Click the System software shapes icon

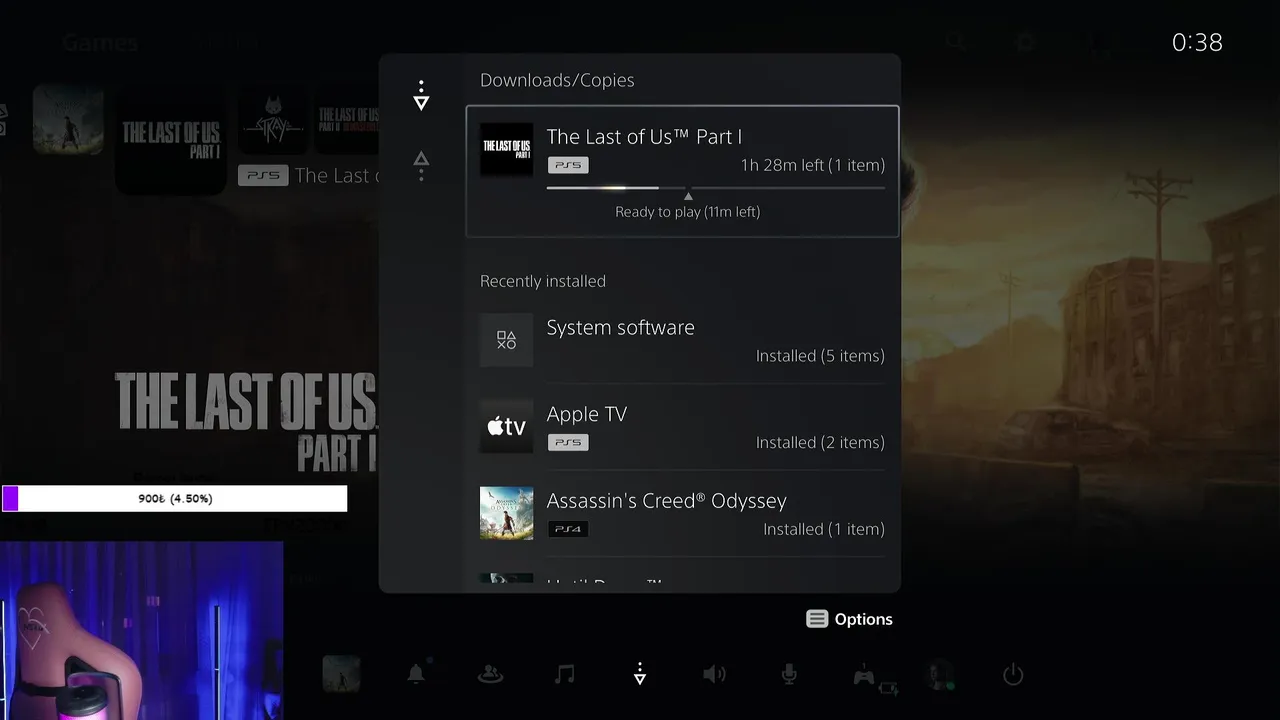click(x=506, y=340)
